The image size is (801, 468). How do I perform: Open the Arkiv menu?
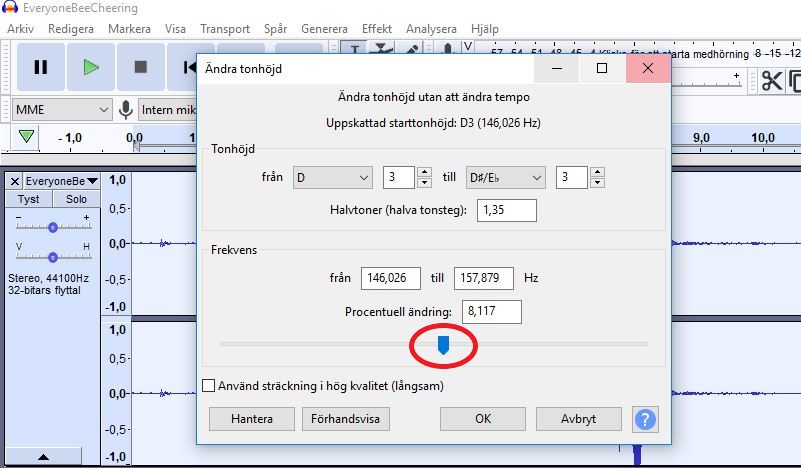(x=20, y=29)
